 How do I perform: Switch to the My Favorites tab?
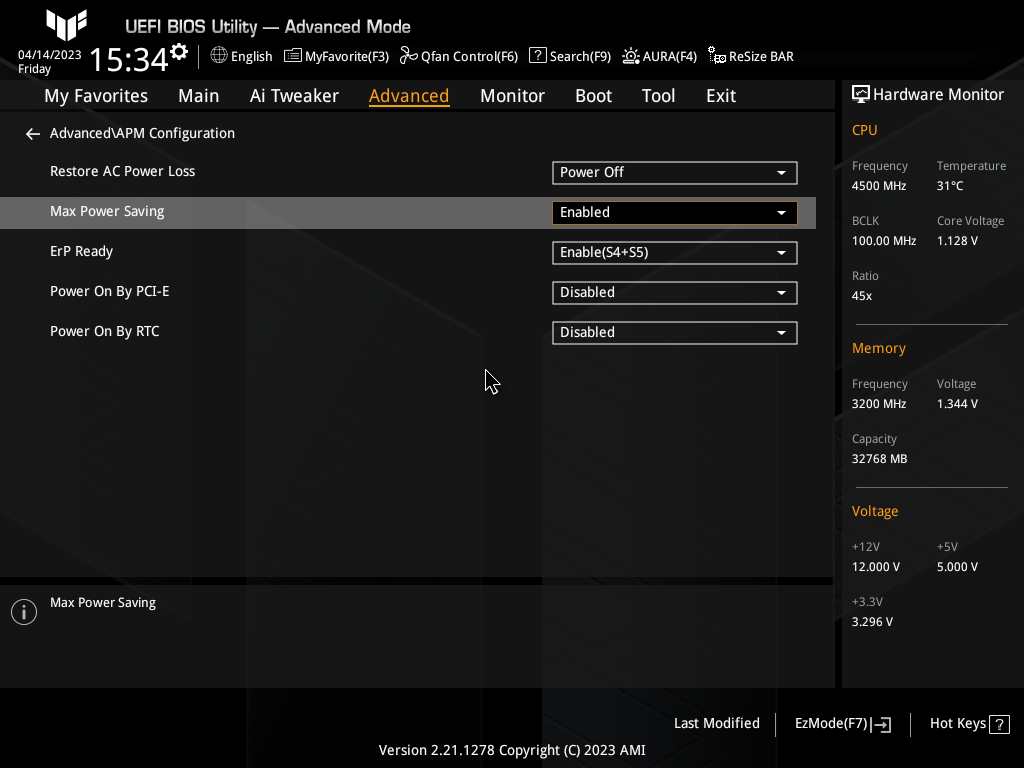point(96,96)
